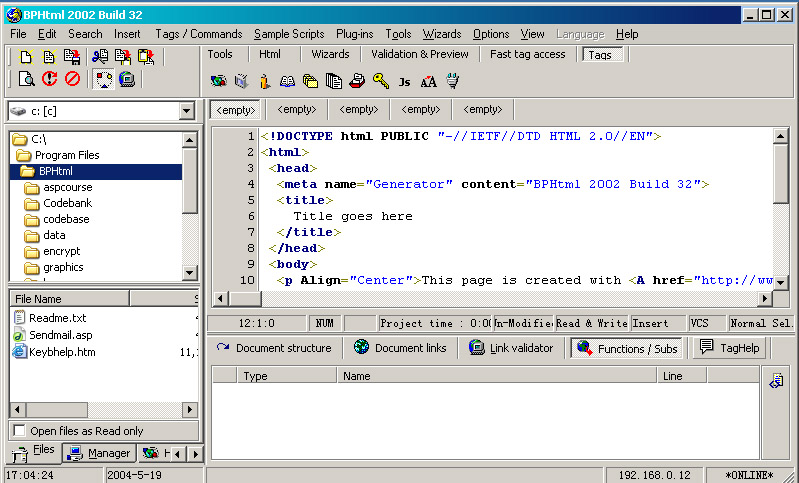
Task: Open the Options menu
Action: pos(491,34)
